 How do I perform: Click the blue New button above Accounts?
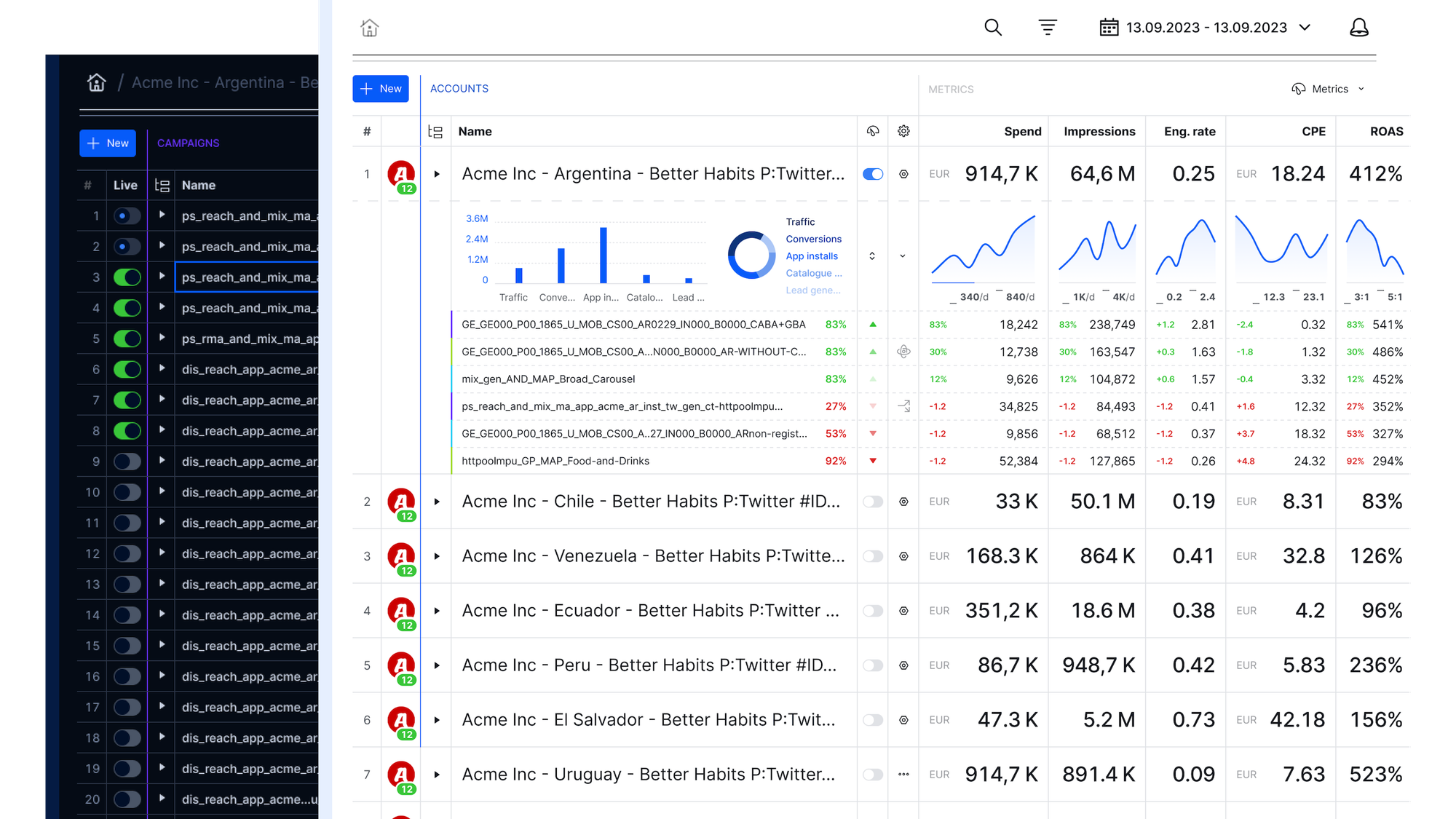pyautogui.click(x=381, y=89)
